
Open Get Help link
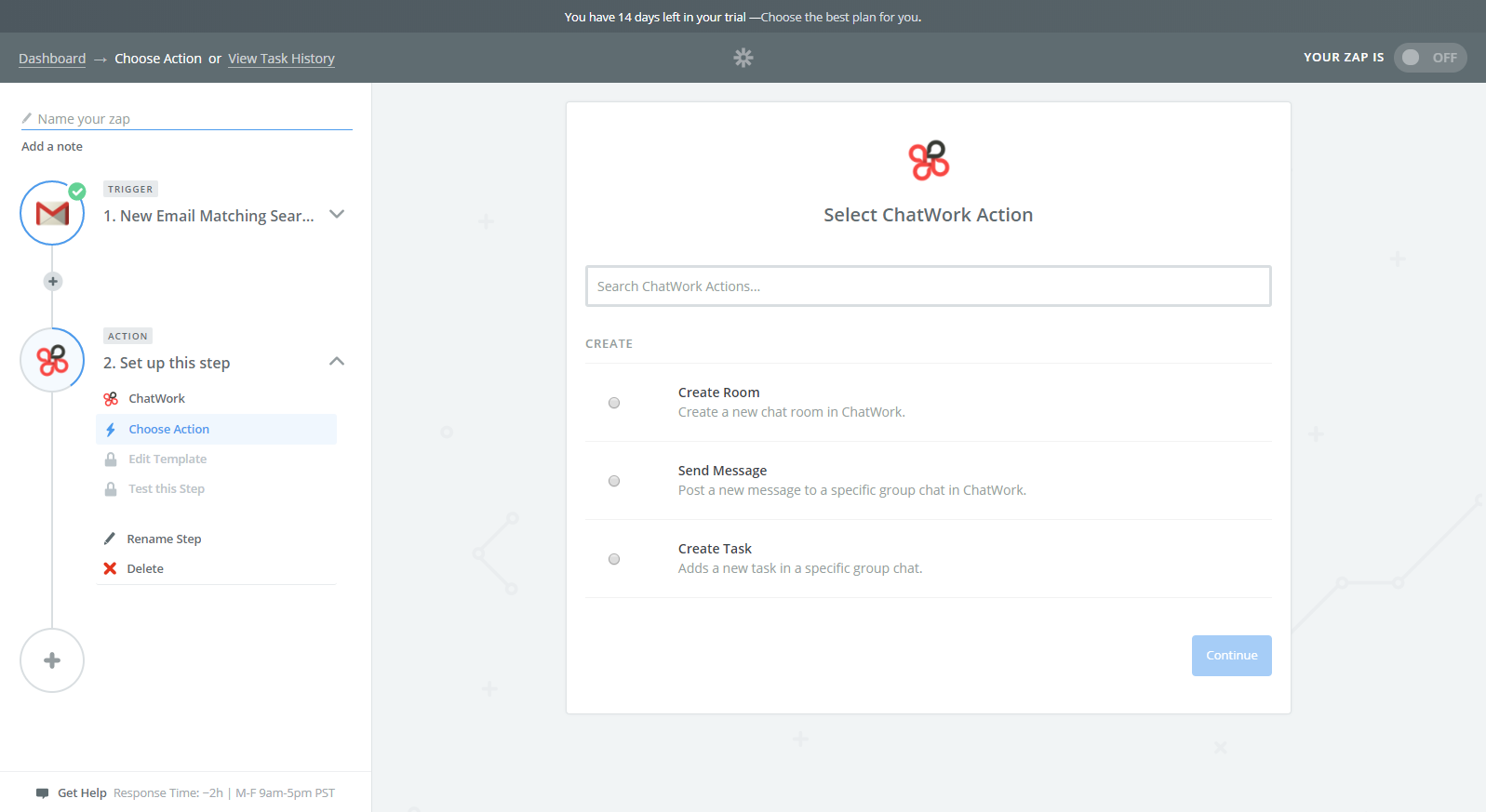[x=82, y=793]
